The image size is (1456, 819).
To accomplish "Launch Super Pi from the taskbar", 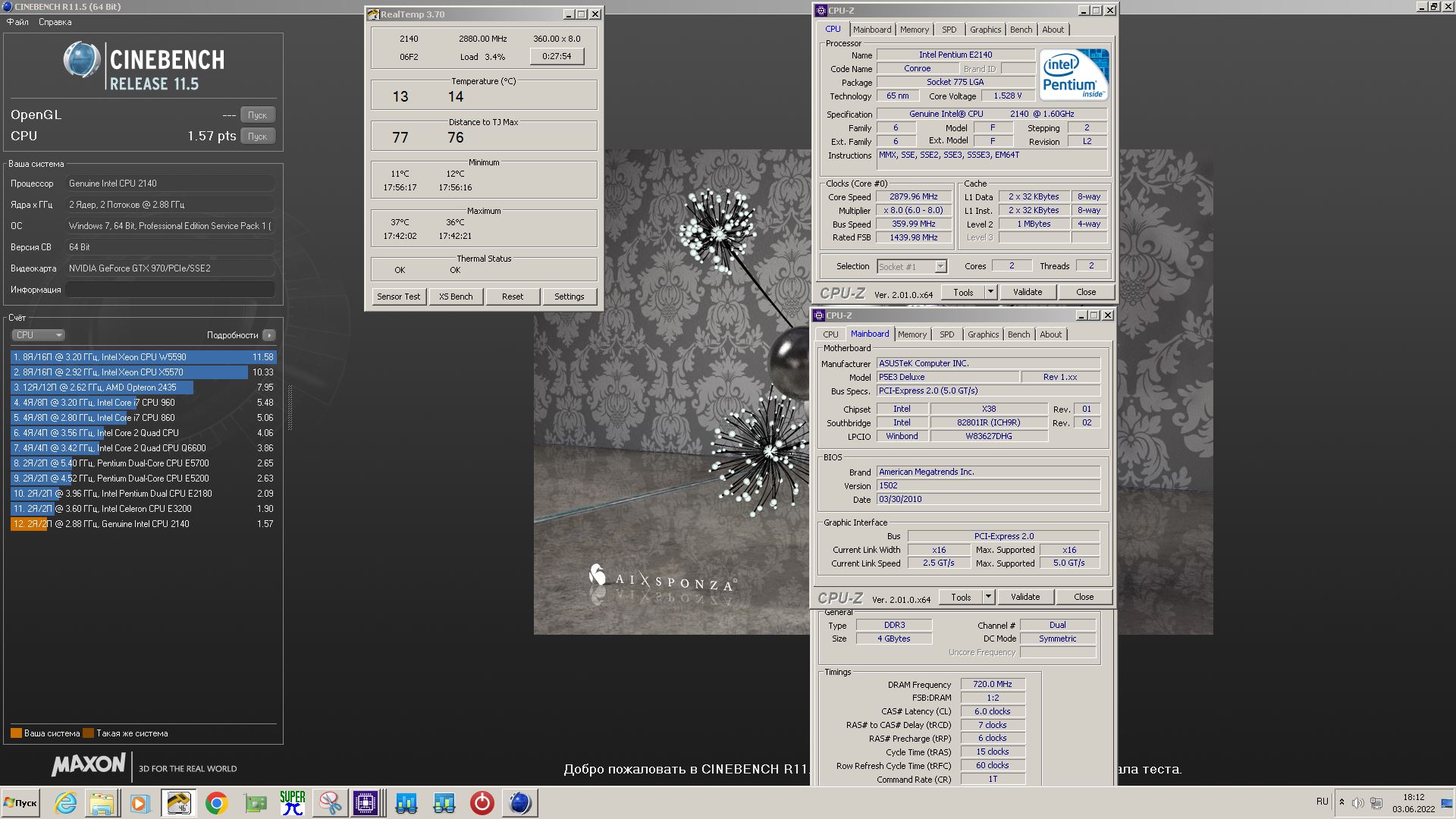I will click(293, 803).
